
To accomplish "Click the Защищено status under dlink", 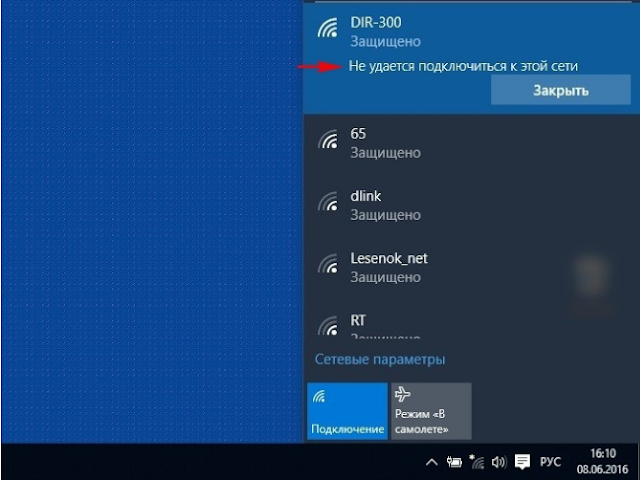I will (x=385, y=215).
